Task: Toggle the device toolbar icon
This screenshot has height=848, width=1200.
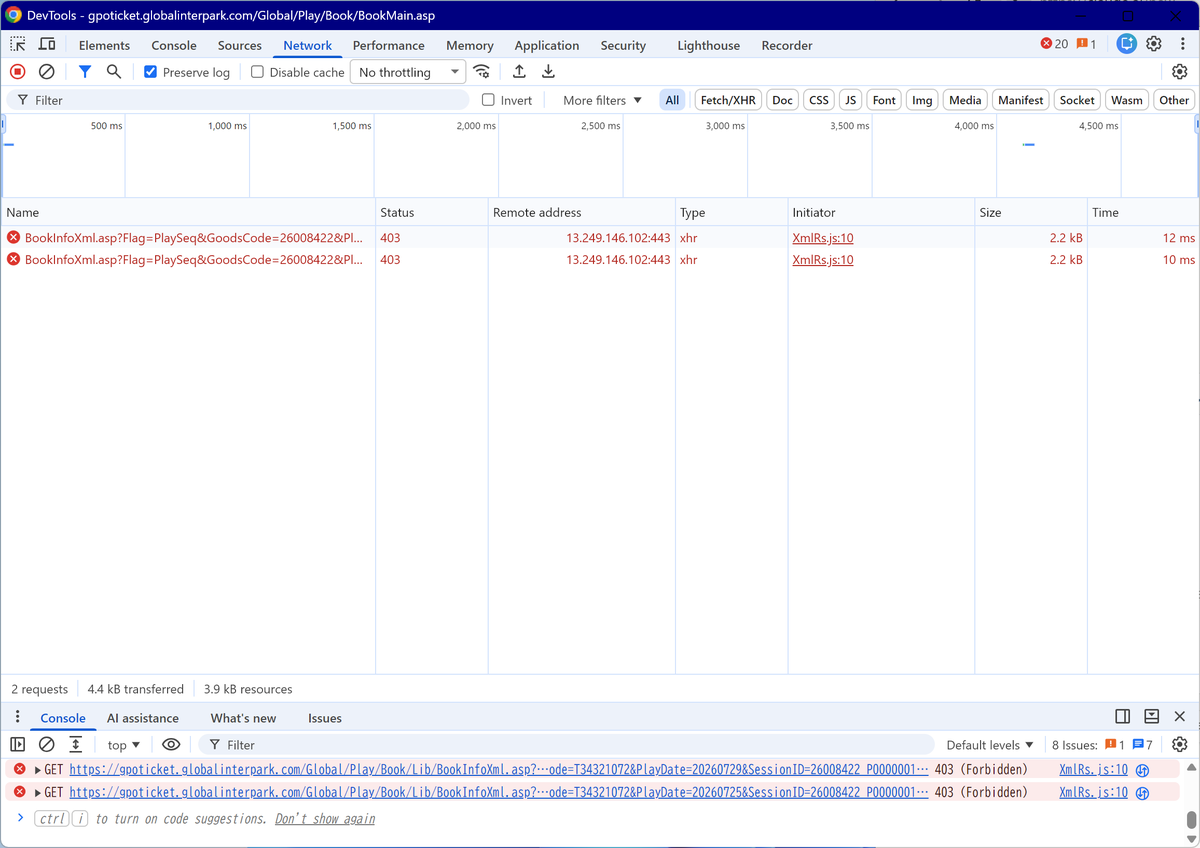Action: click(47, 44)
